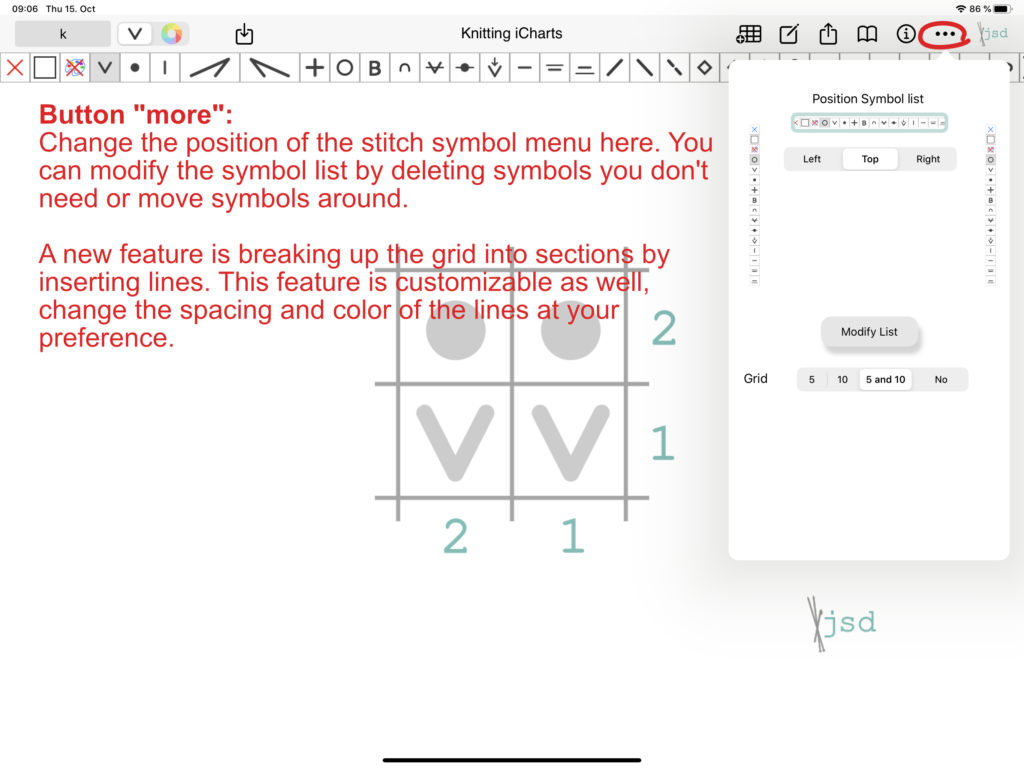
Task: Select the red X delete symbol
Action: pos(15,67)
